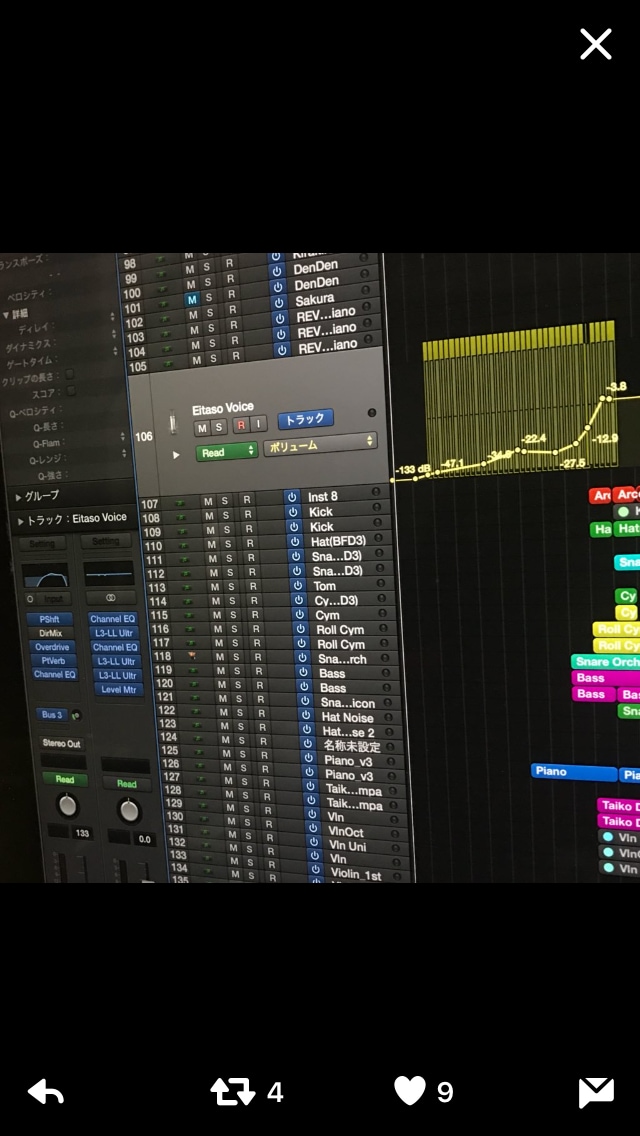The image size is (640, 1136).
Task: Click the round dot beside Eitaso Voice header
Action: point(372,412)
